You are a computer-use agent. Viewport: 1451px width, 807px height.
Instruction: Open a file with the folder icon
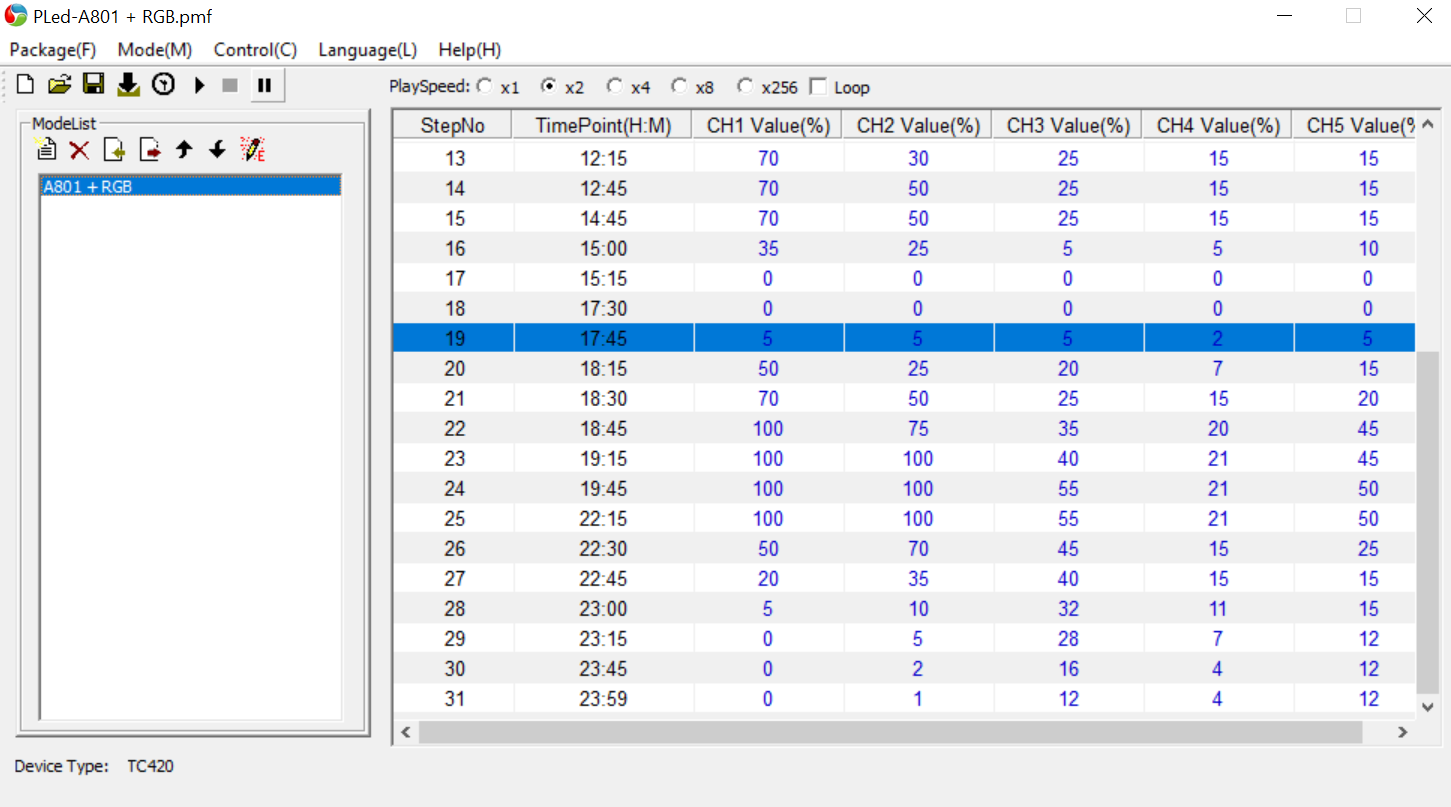(60, 85)
